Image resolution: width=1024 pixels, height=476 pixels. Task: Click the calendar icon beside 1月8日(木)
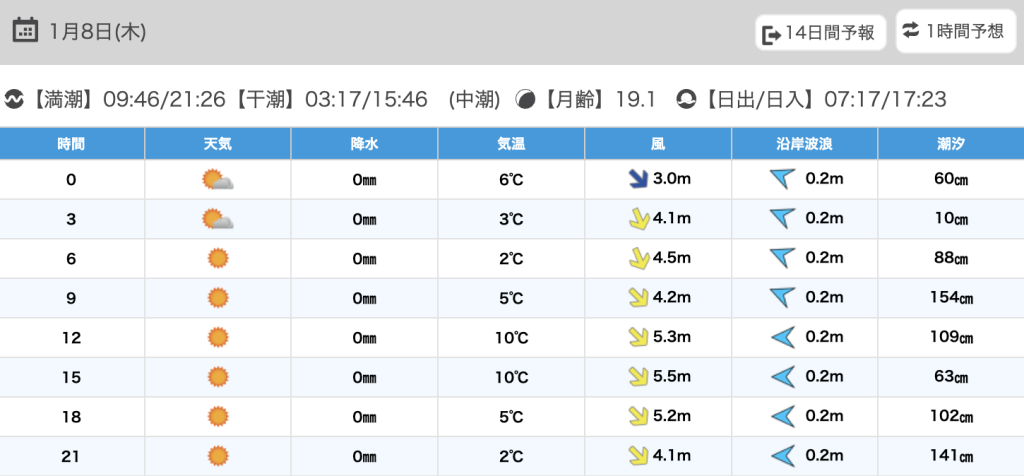pyautogui.click(x=26, y=31)
